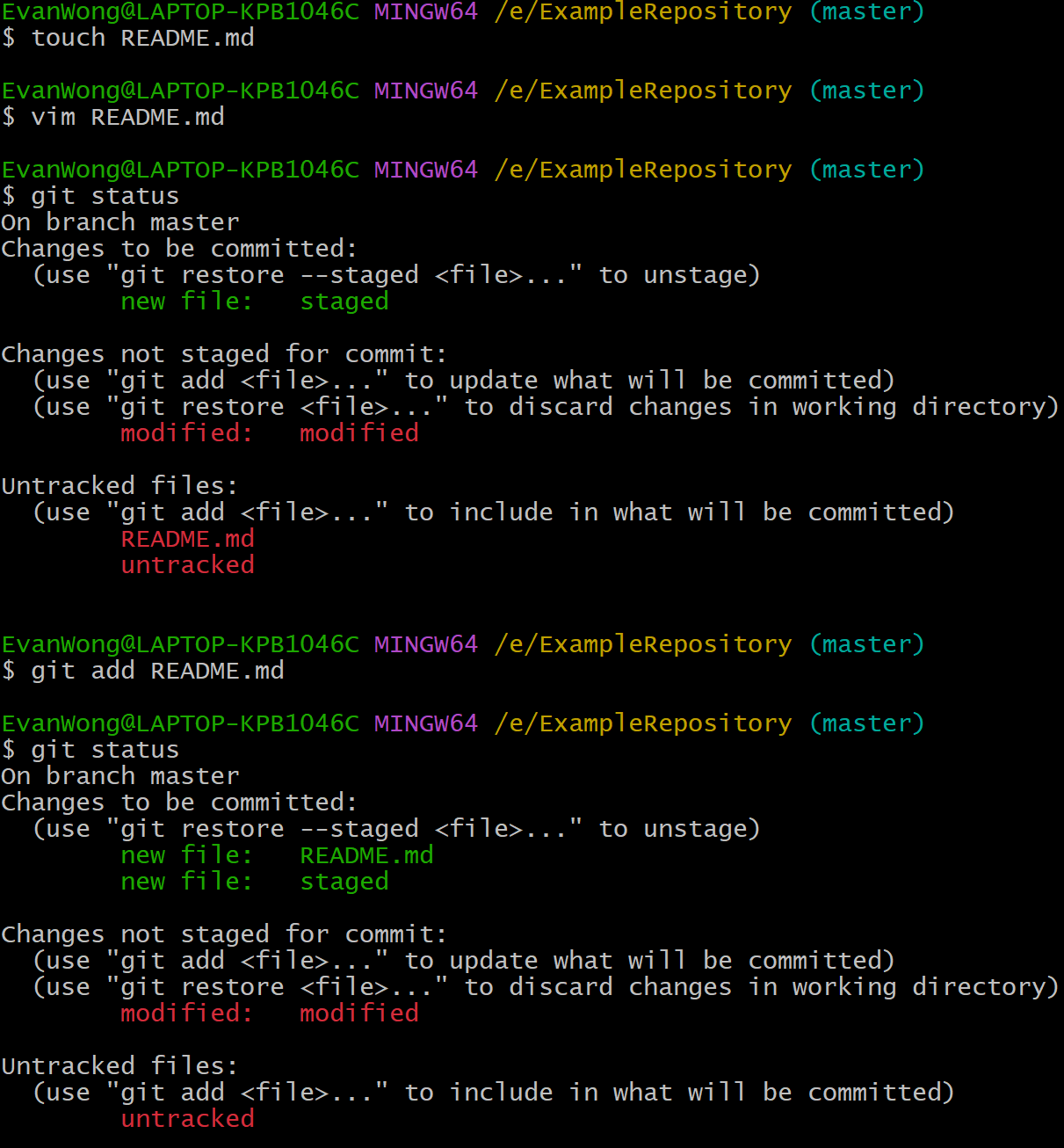Click the "touch README.md" command text
Viewport: 1064px width, 1148px height.
pyautogui.click(x=142, y=39)
